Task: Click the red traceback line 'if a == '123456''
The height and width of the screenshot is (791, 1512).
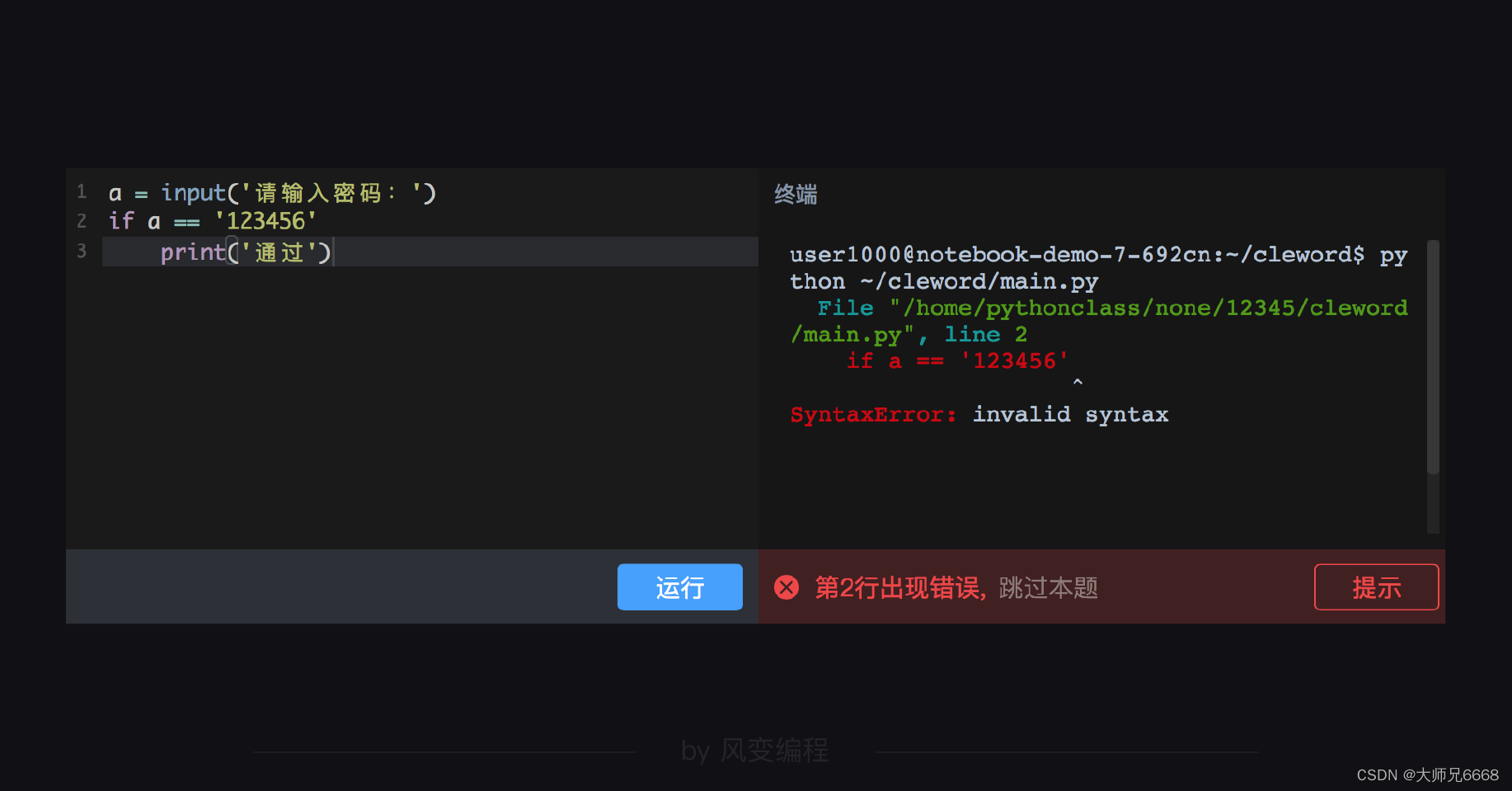Action: pyautogui.click(x=957, y=360)
